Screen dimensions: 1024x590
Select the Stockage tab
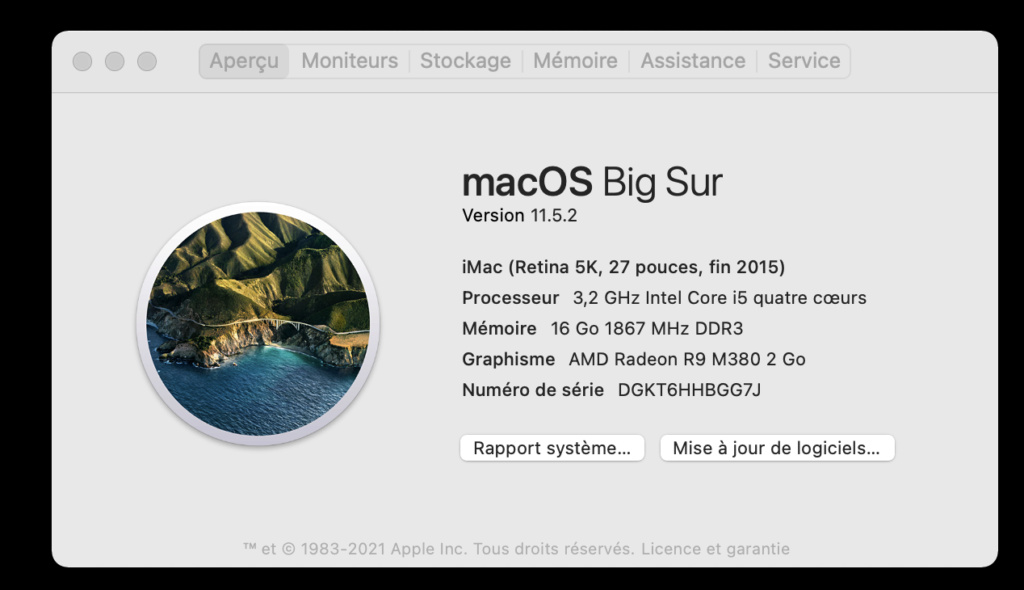[x=465, y=61]
